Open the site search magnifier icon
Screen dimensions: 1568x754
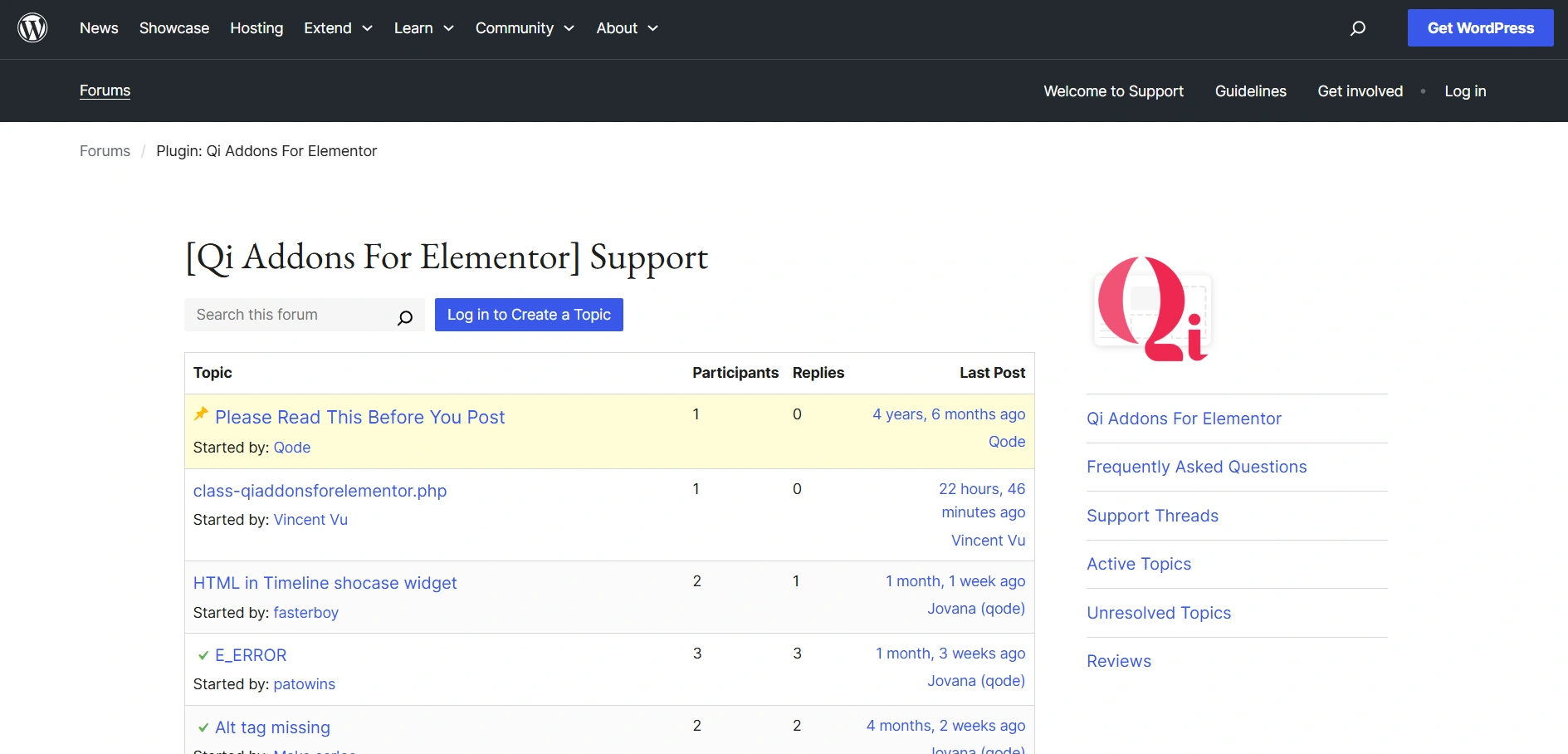pos(1358,28)
